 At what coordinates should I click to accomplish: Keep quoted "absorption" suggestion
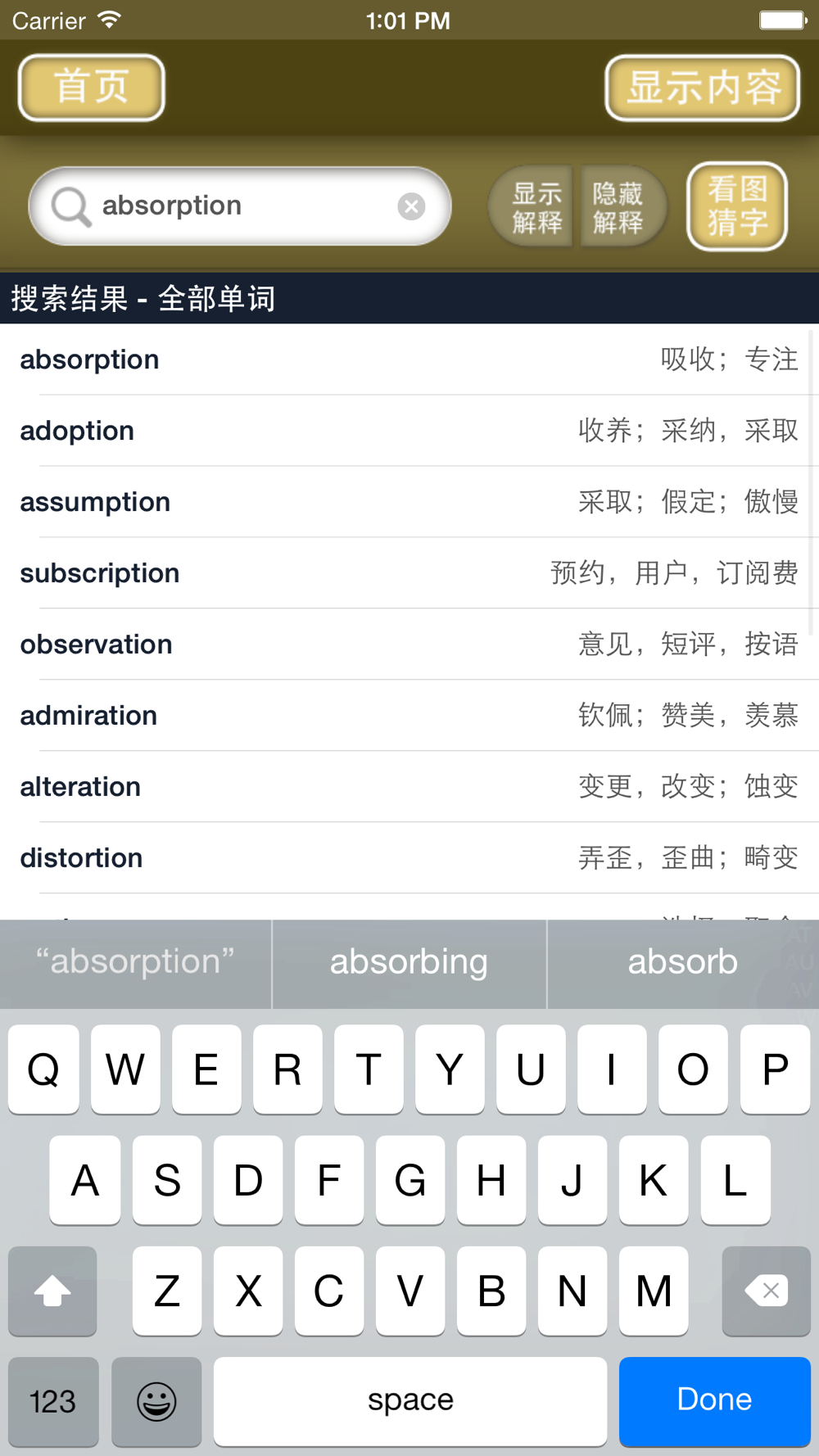(135, 963)
